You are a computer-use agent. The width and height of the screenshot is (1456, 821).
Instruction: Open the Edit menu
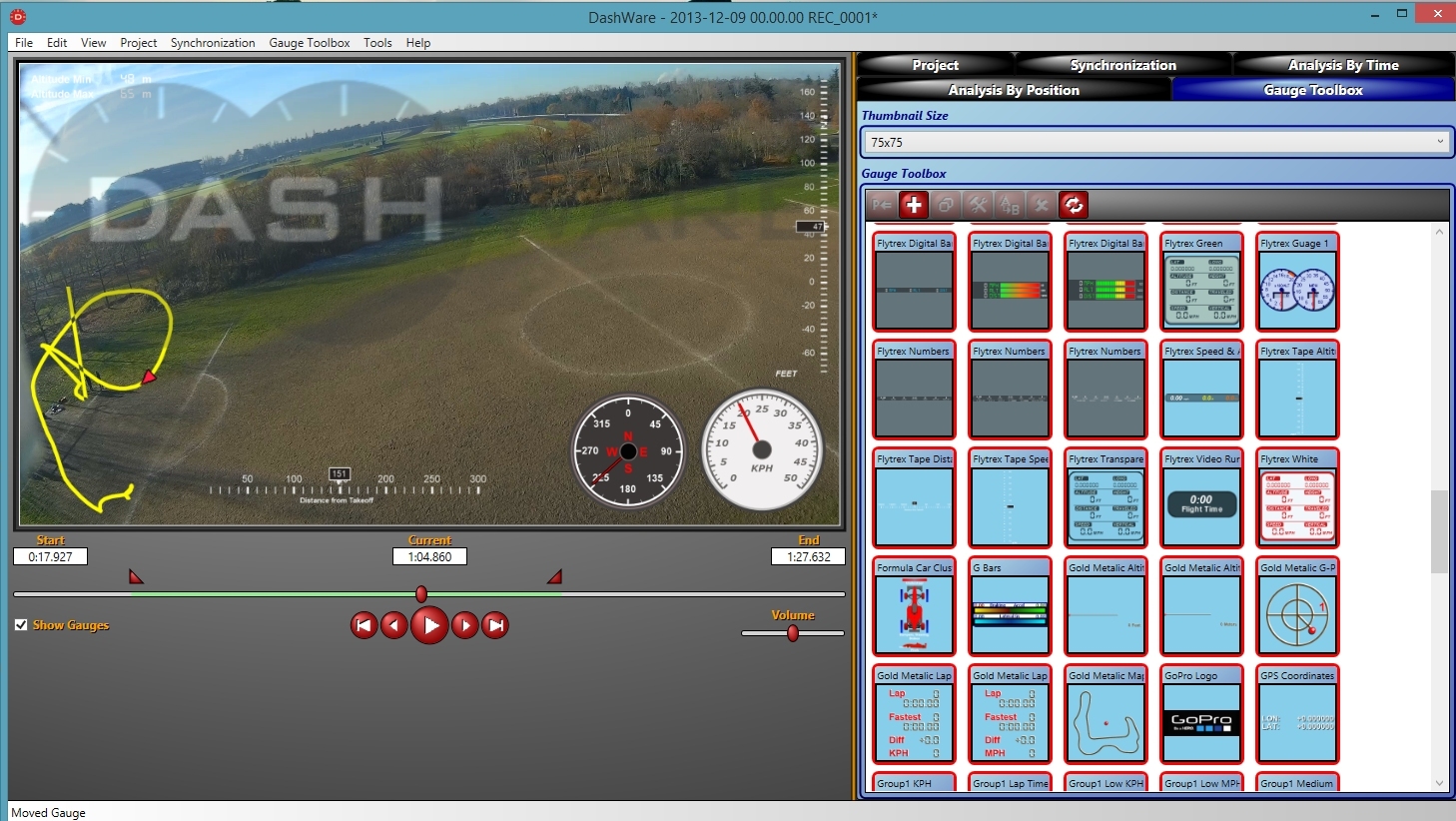57,43
